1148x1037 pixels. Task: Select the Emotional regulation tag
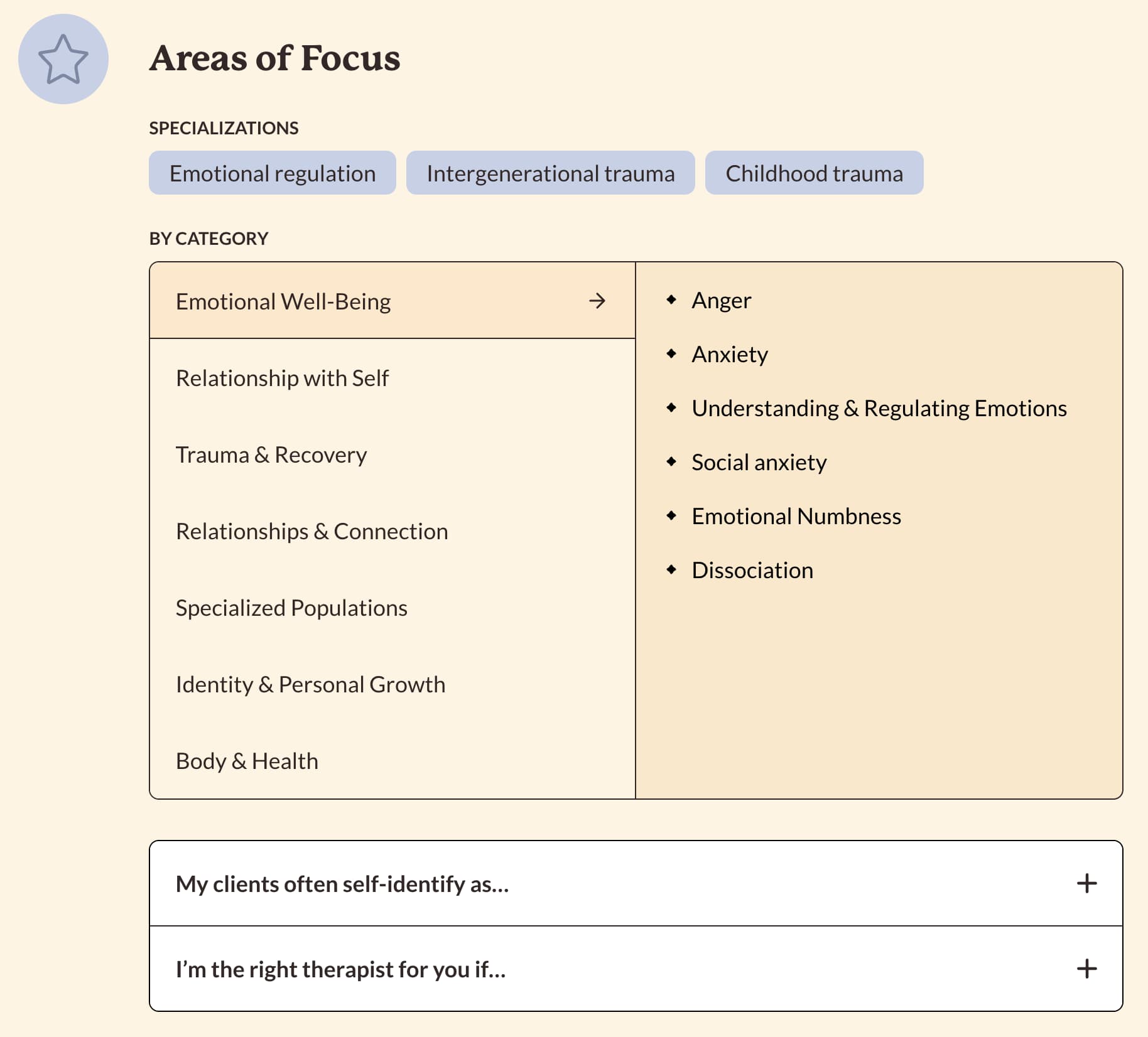click(273, 173)
